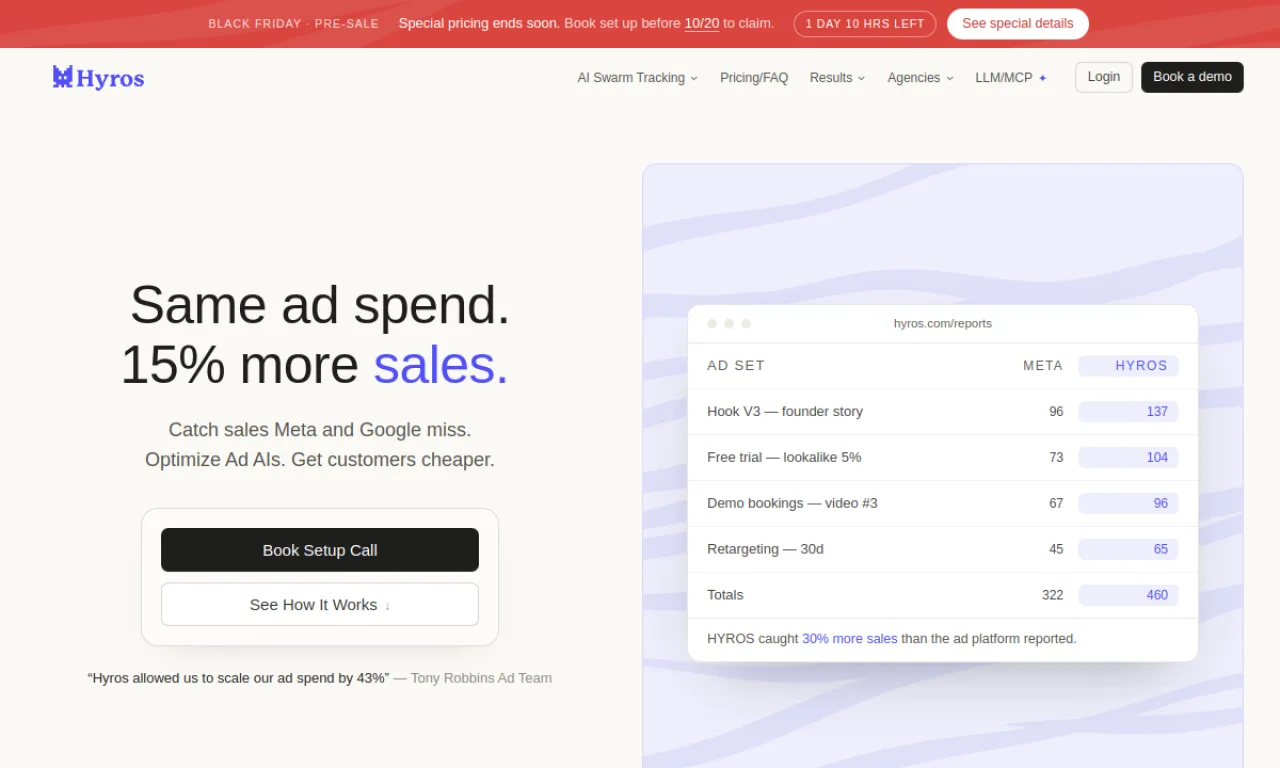Click the Hyros total value 460
This screenshot has height=768, width=1280.
1128,595
